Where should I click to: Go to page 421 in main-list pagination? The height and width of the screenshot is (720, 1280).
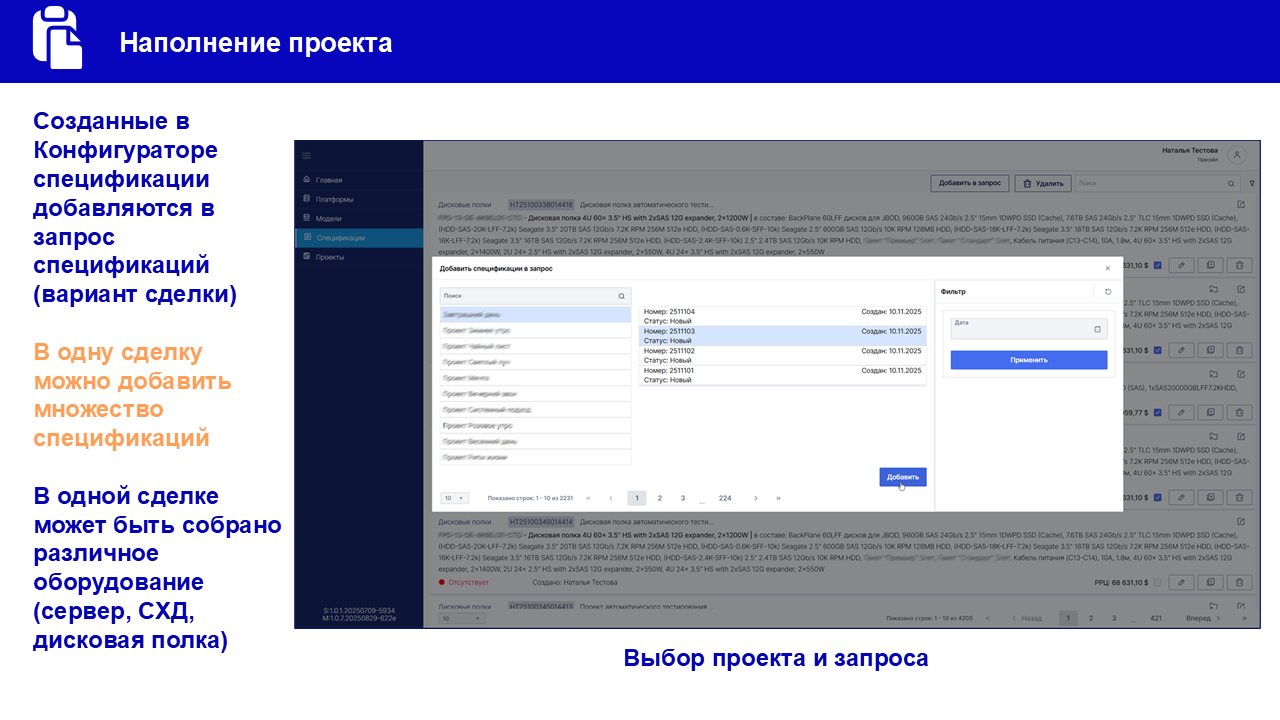pos(1156,619)
